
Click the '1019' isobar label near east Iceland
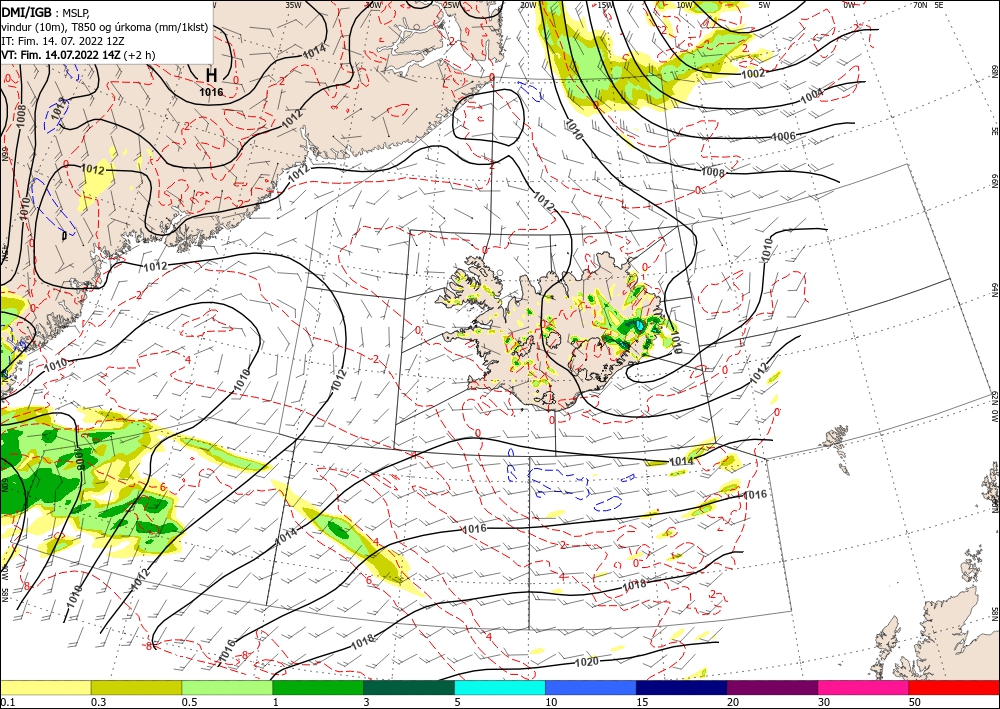[x=676, y=344]
